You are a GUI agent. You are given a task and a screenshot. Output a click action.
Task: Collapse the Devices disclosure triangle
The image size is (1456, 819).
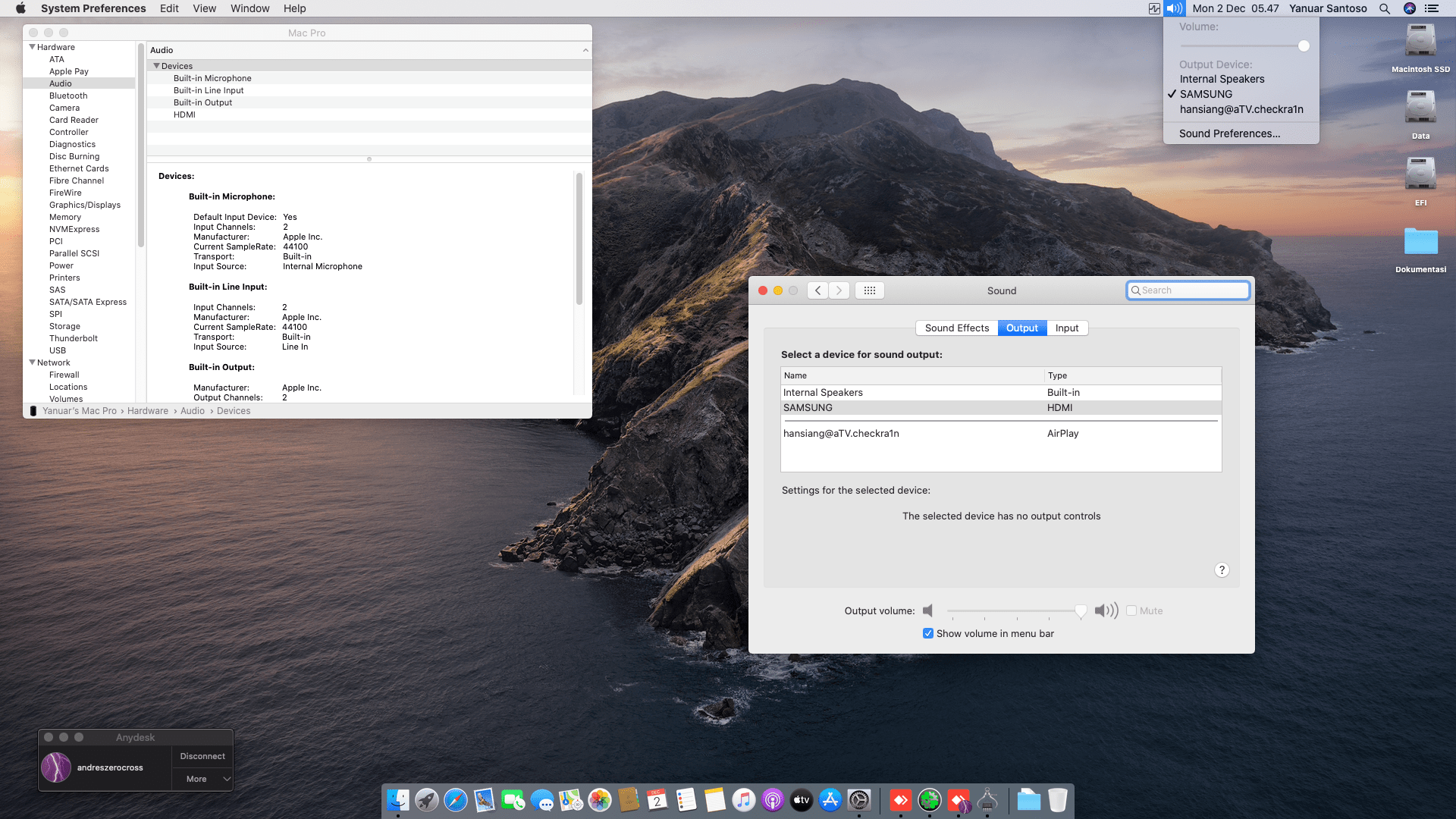pyautogui.click(x=157, y=66)
